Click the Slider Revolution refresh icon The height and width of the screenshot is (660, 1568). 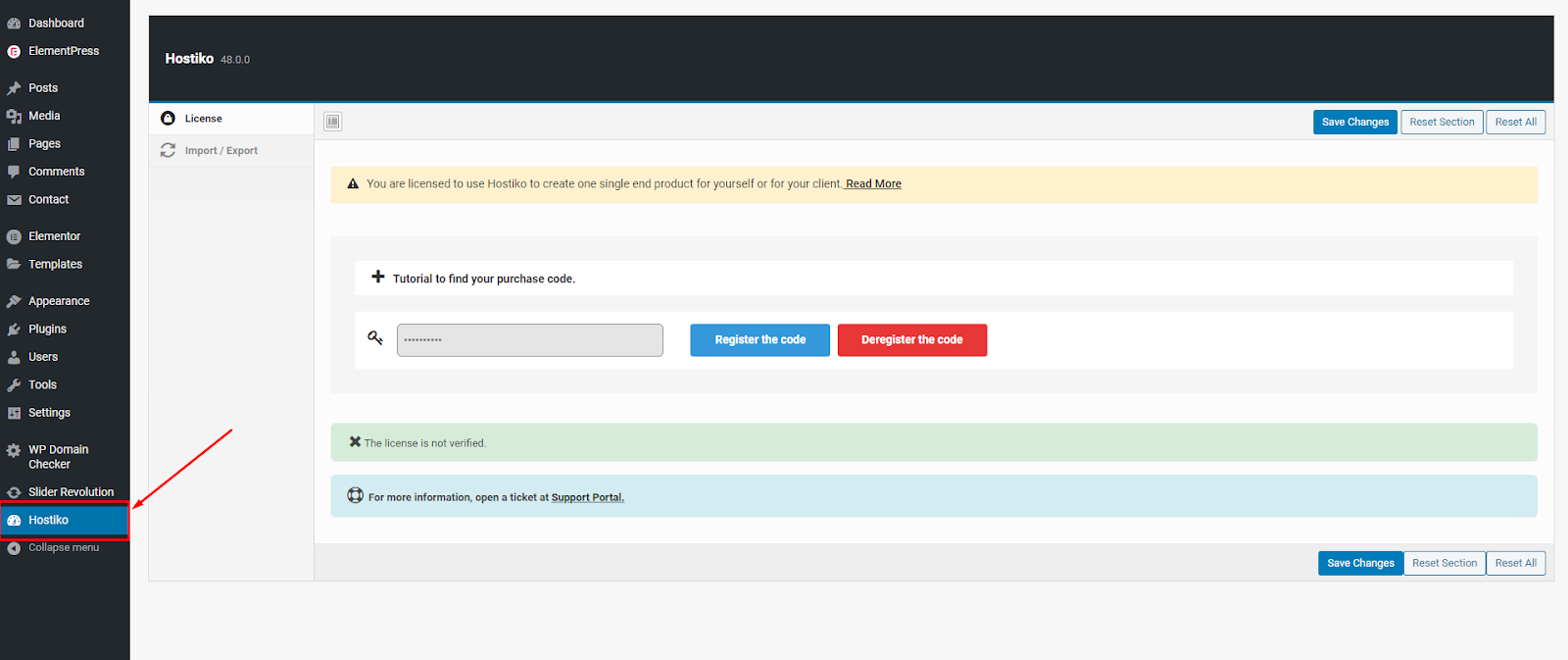(x=14, y=492)
